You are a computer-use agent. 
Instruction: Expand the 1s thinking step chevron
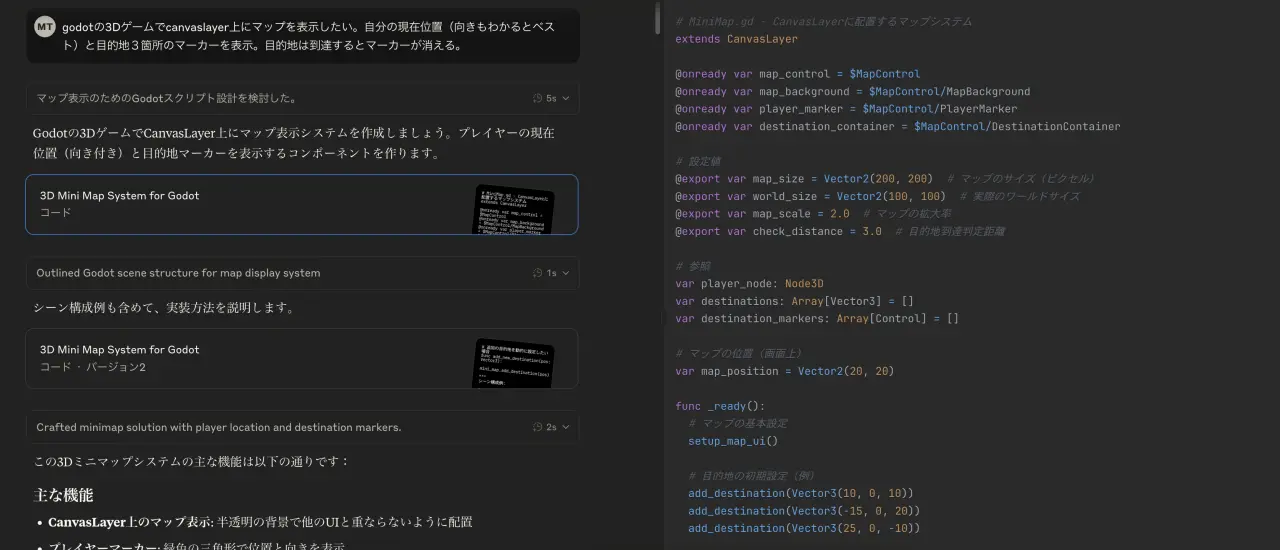tap(566, 272)
